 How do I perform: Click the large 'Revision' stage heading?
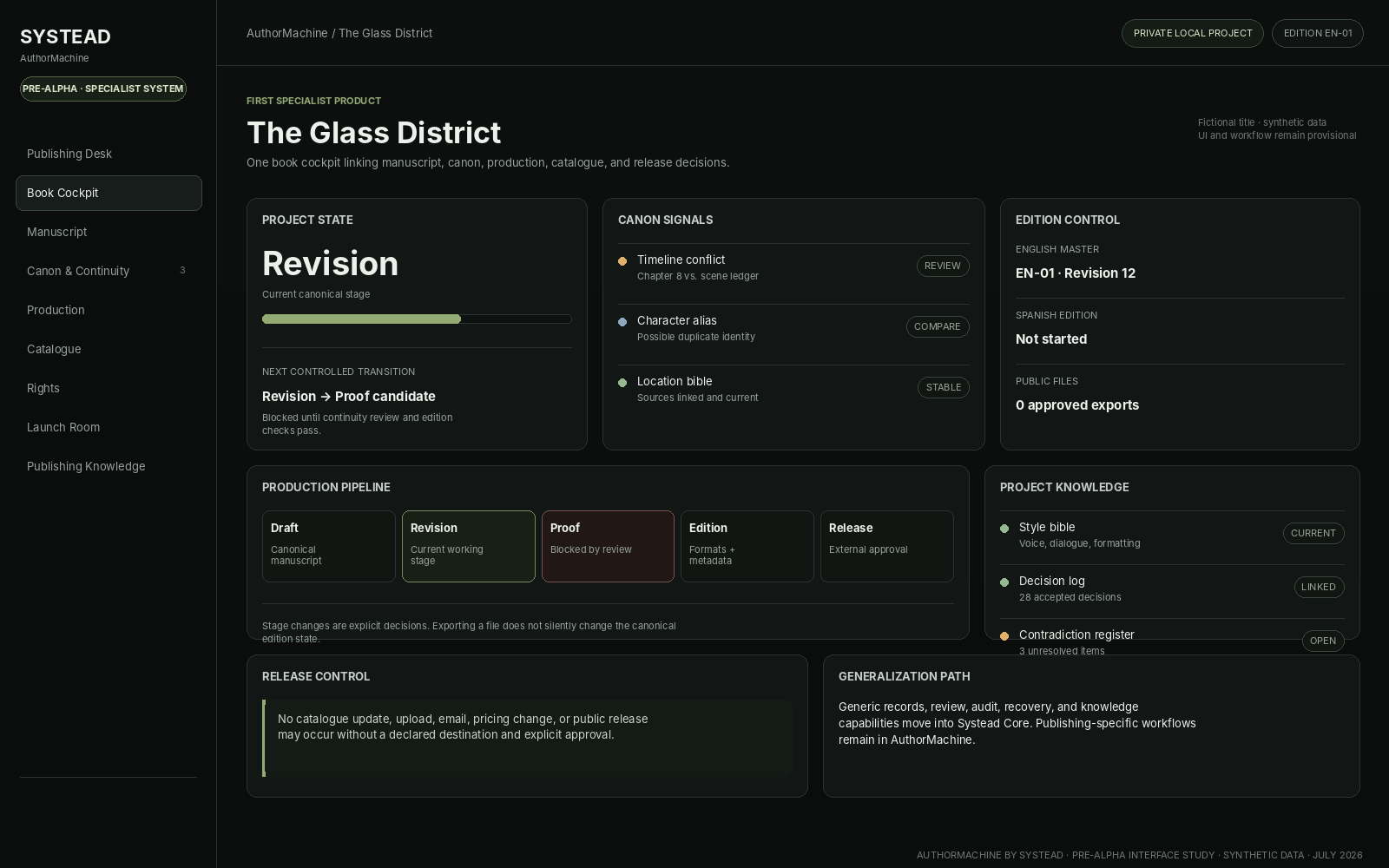point(330,263)
